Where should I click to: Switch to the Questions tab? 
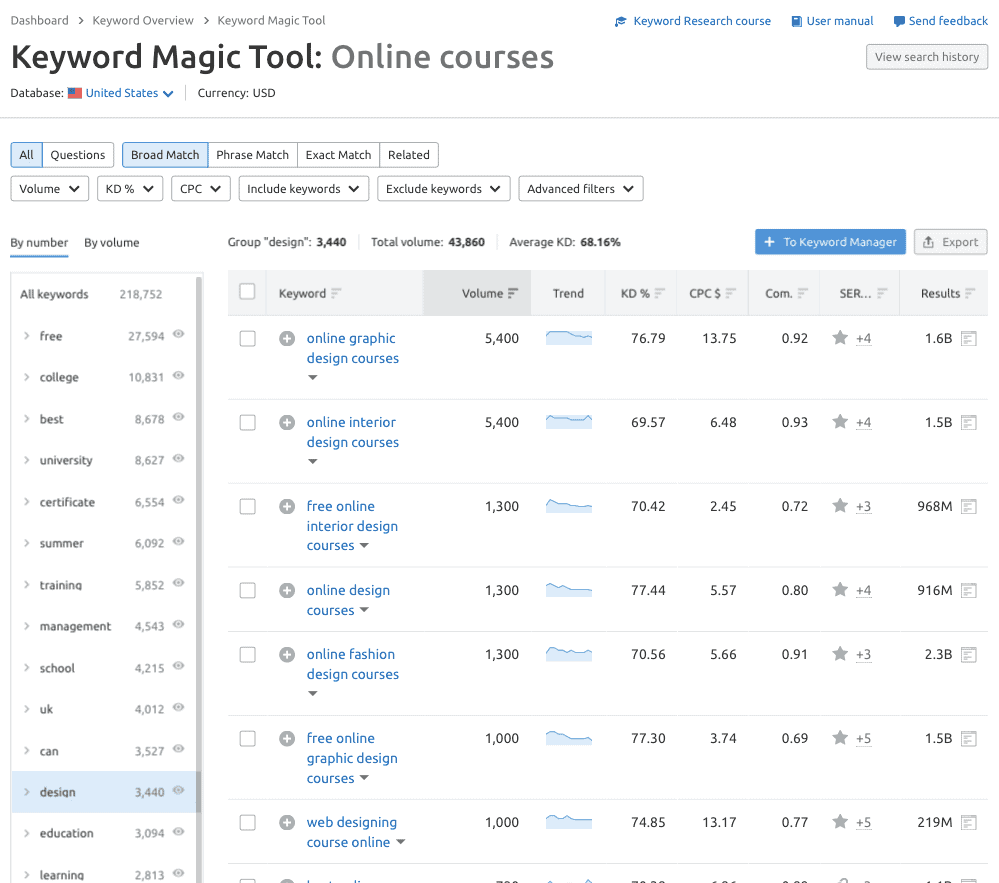tap(77, 154)
